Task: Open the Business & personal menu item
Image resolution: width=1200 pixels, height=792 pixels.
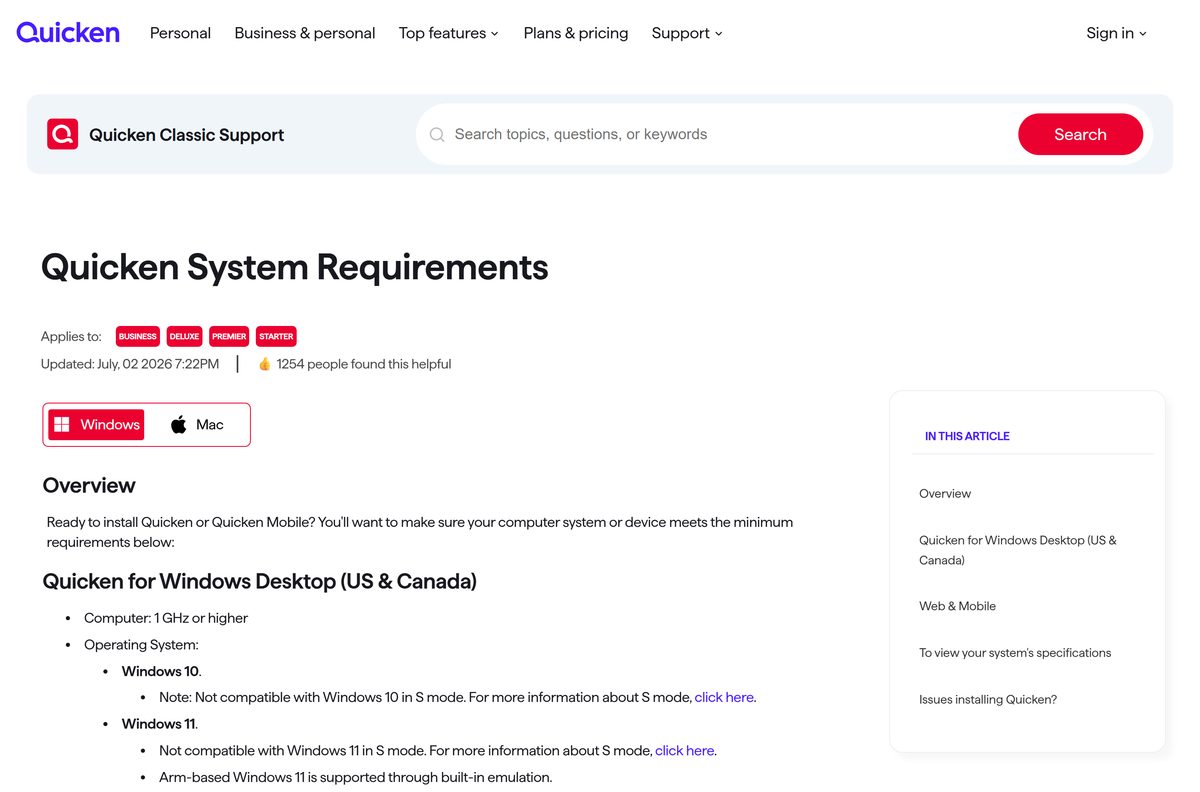Action: pyautogui.click(x=305, y=33)
